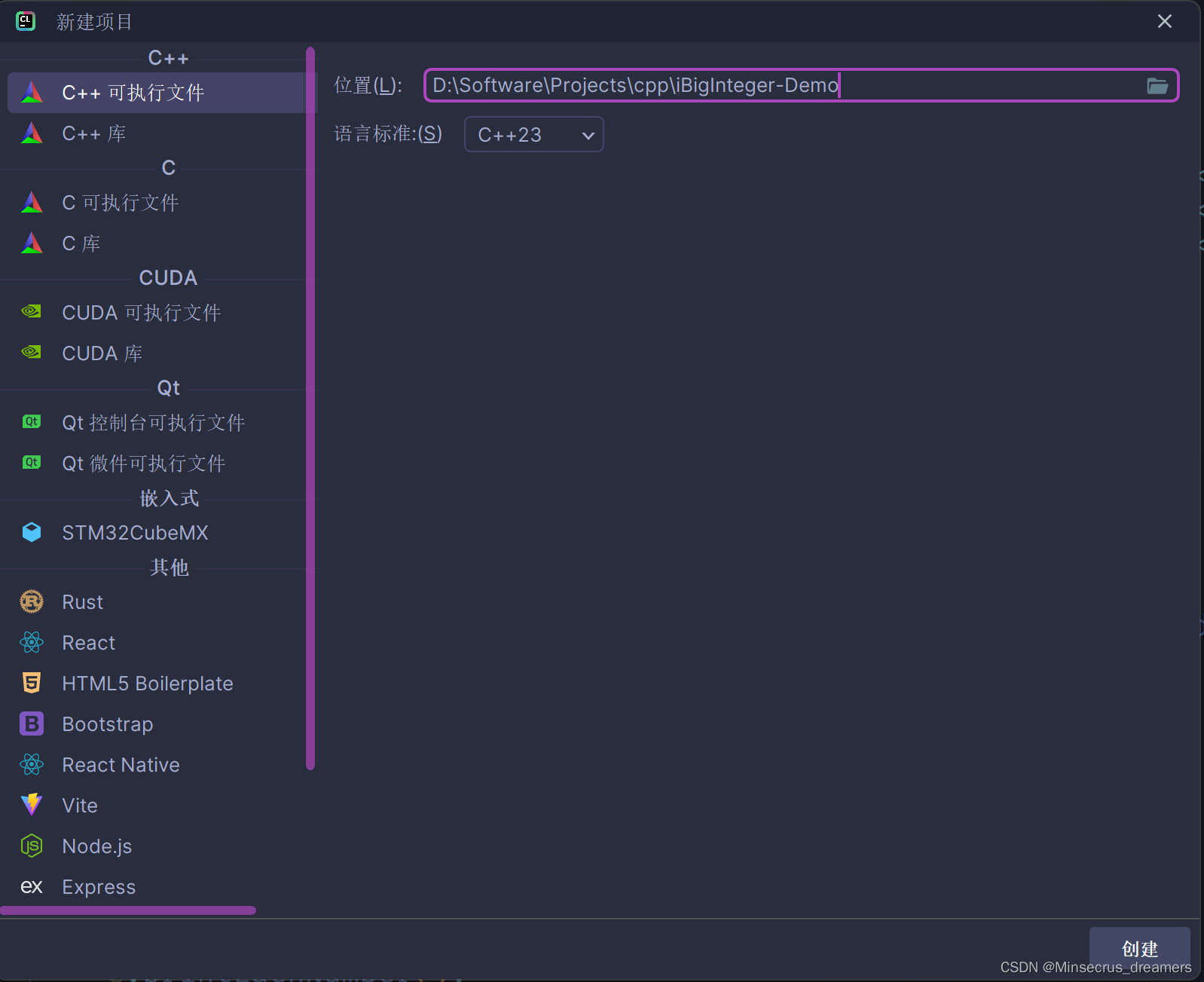Click the horizontal scrollbar under project list
Image resolution: width=1204 pixels, height=982 pixels.
[128, 910]
